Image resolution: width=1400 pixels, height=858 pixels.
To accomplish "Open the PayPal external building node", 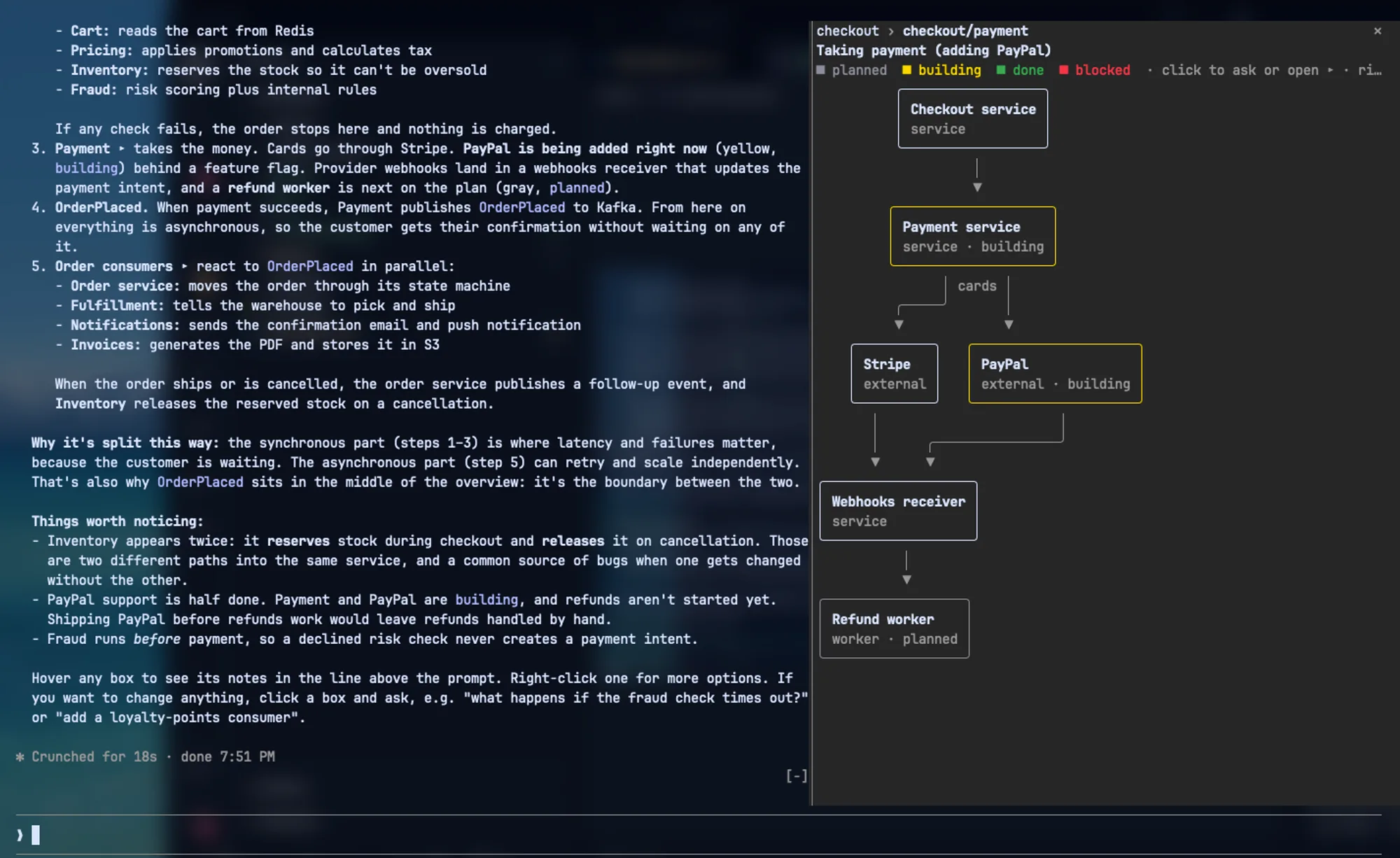I will [x=1055, y=374].
